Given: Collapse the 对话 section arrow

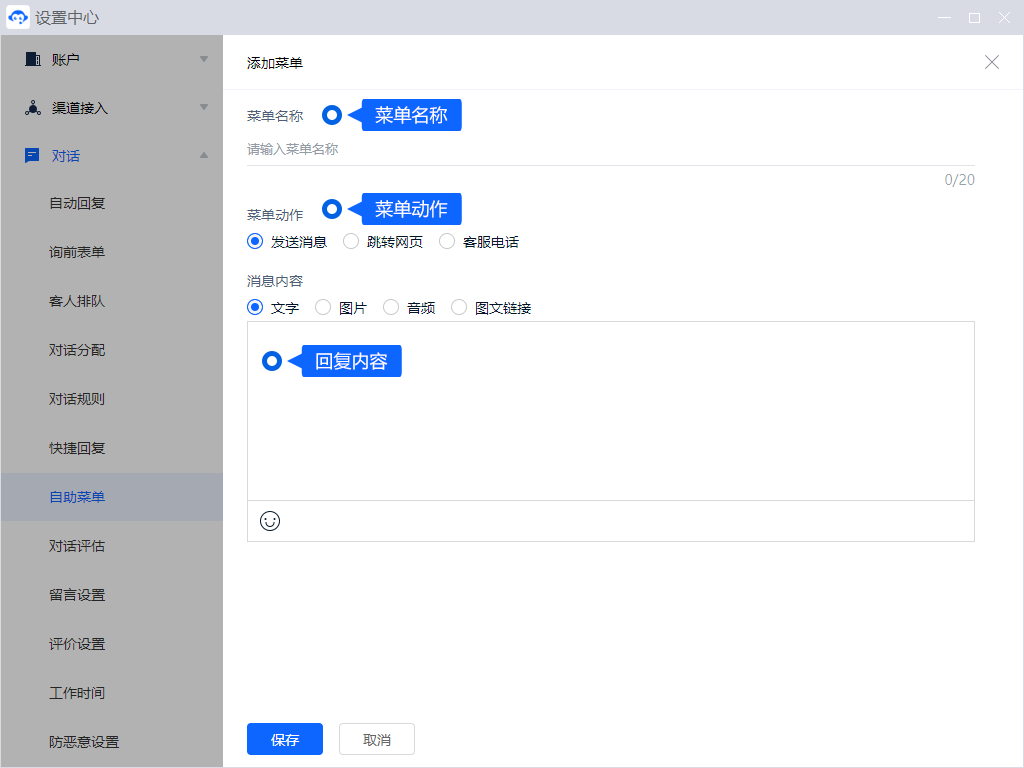Looking at the screenshot, I should [204, 155].
